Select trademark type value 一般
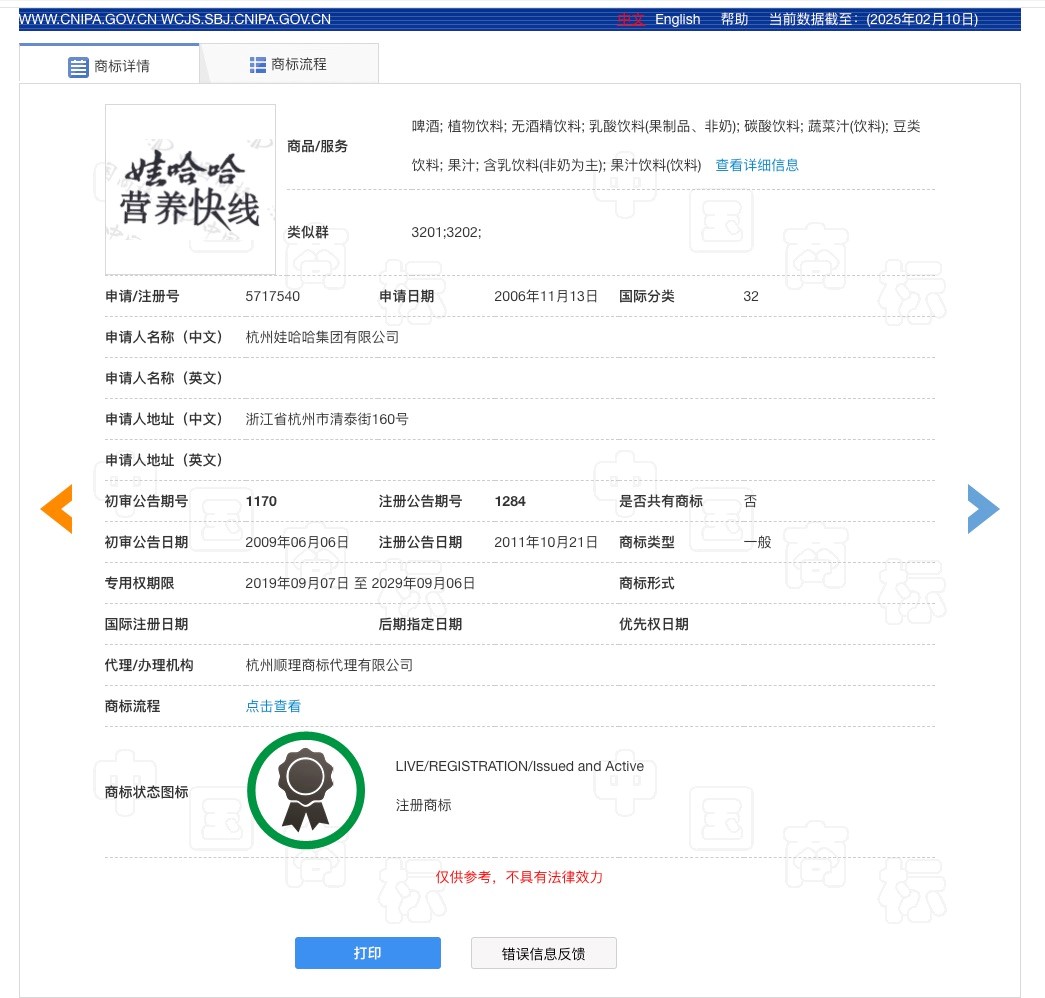1045x998 pixels. (x=757, y=542)
